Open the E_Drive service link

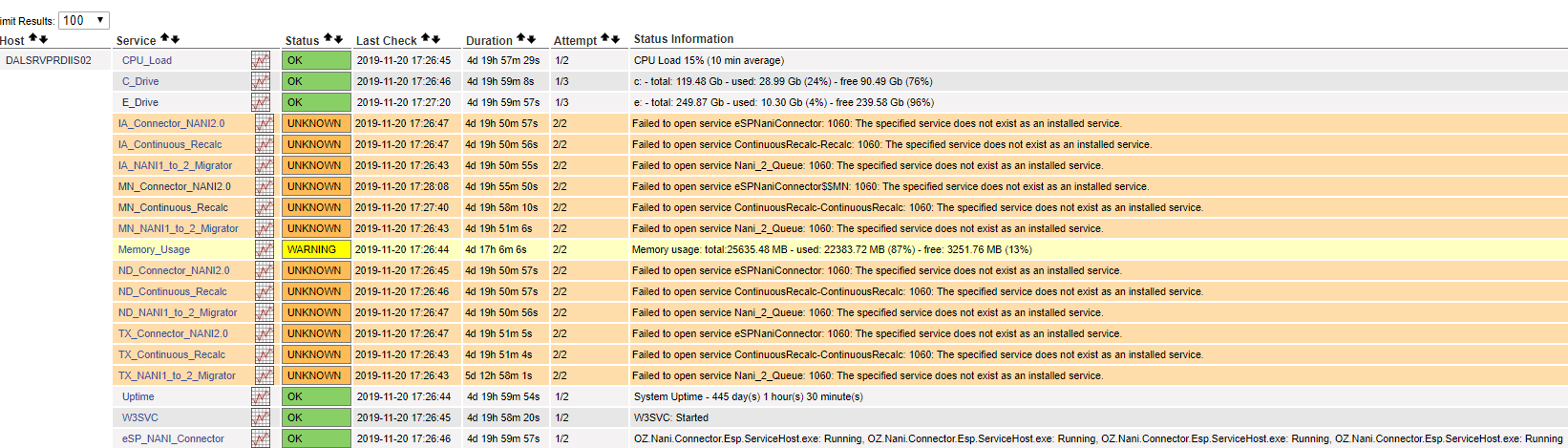coord(140,102)
